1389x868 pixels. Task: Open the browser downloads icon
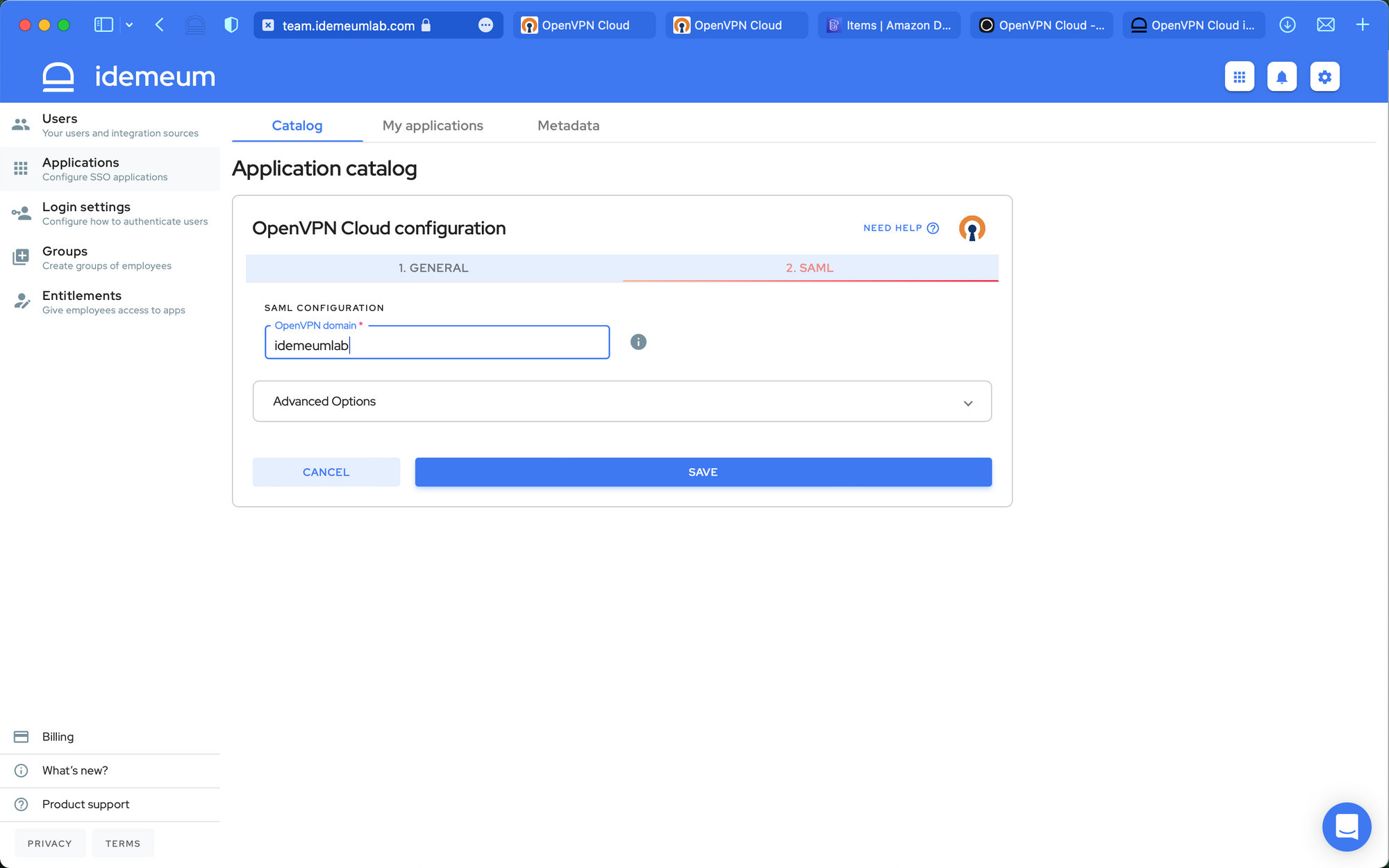coord(1288,25)
